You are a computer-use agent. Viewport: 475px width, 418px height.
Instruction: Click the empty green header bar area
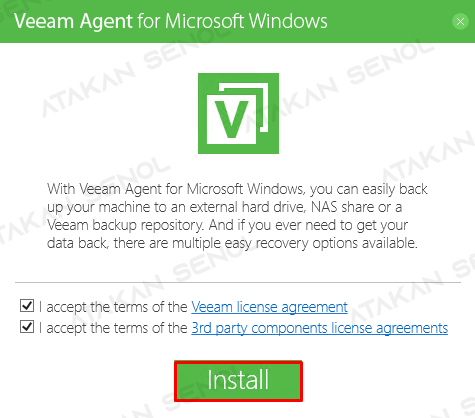388,21
